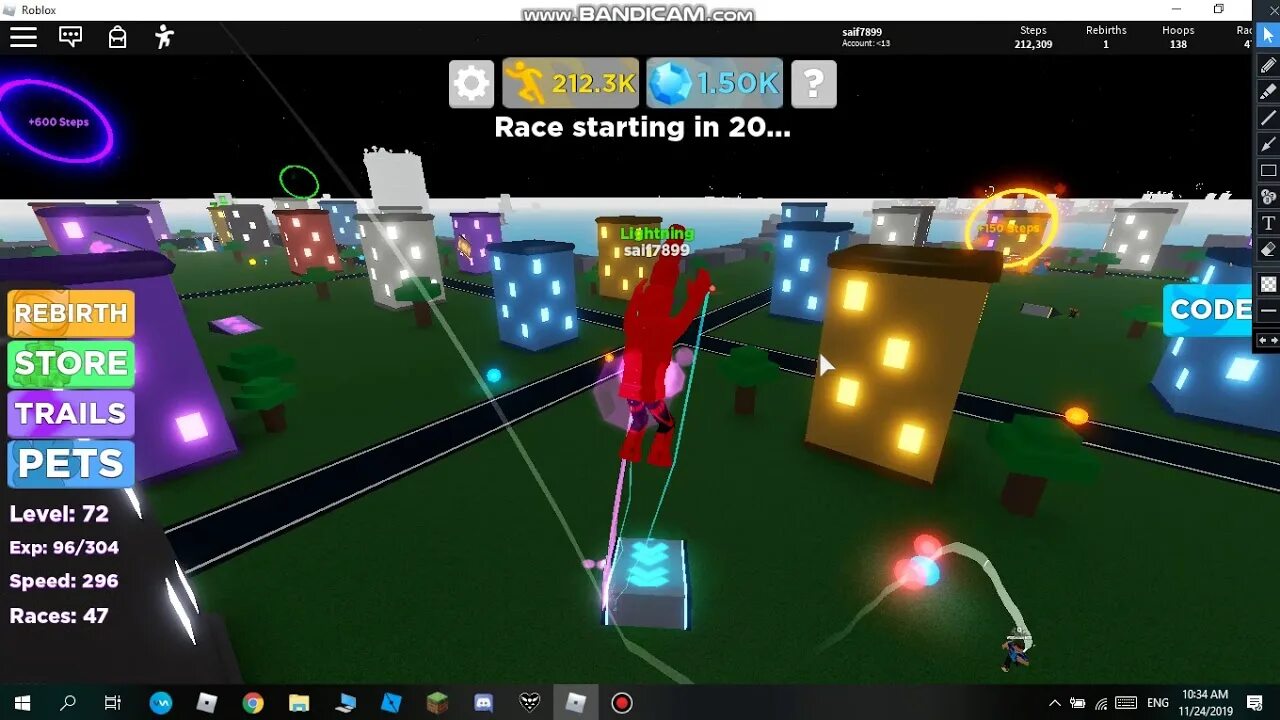Select the active Roblox taskbar window
This screenshot has width=1280, height=720.
point(576,703)
